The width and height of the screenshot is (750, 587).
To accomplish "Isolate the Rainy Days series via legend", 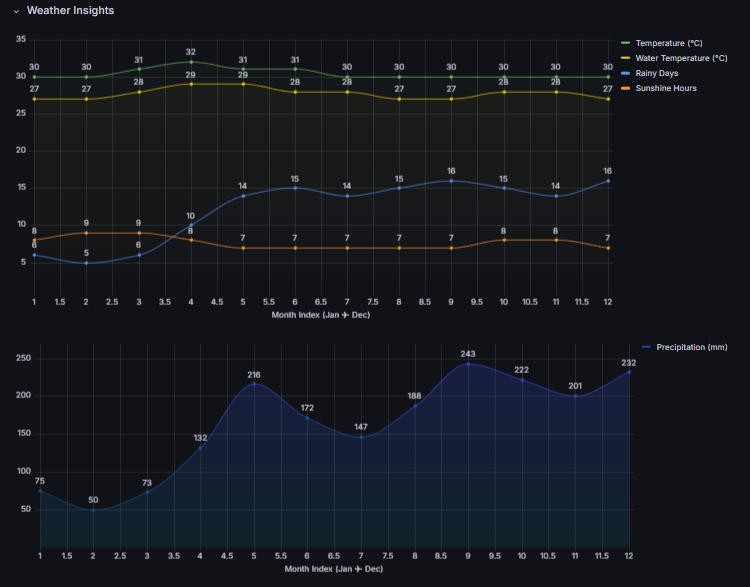I will (657, 73).
